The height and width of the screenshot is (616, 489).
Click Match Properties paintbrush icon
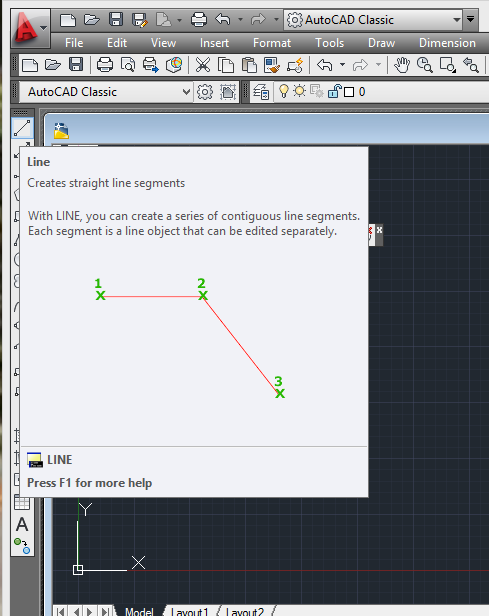[x=272, y=65]
